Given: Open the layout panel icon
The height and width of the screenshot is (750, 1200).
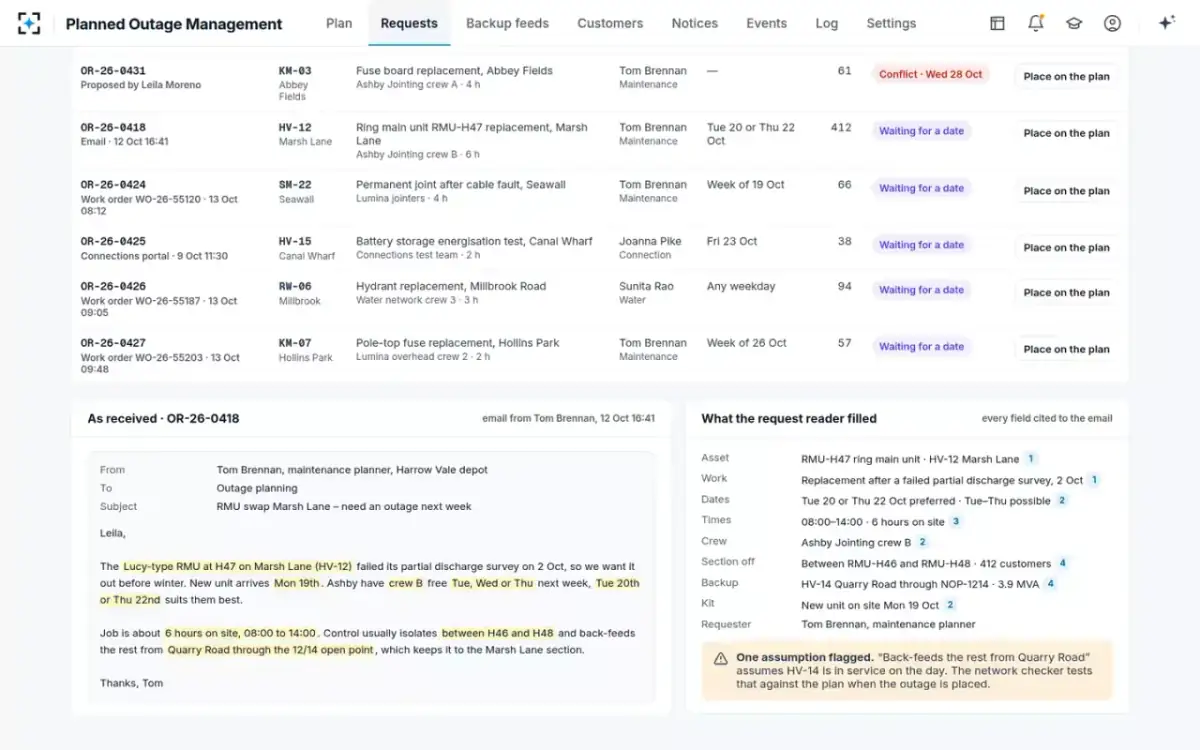Looking at the screenshot, I should click(997, 23).
